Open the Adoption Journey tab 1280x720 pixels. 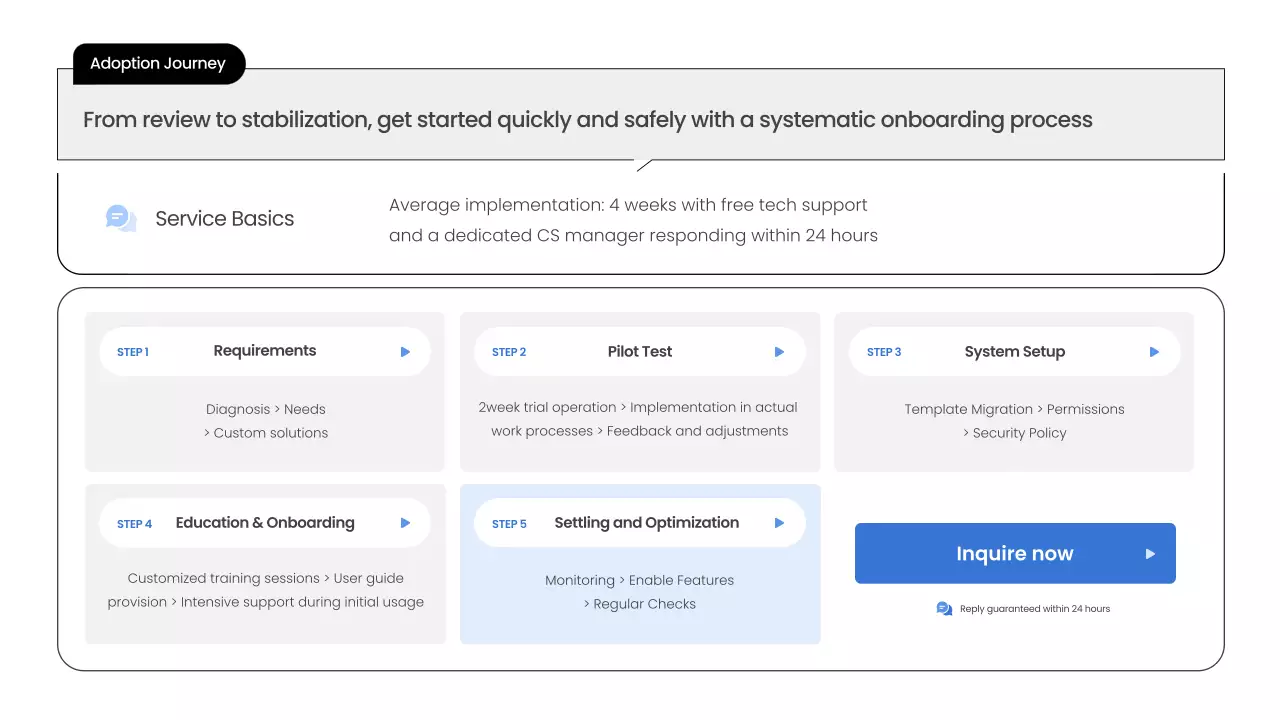pos(158,64)
